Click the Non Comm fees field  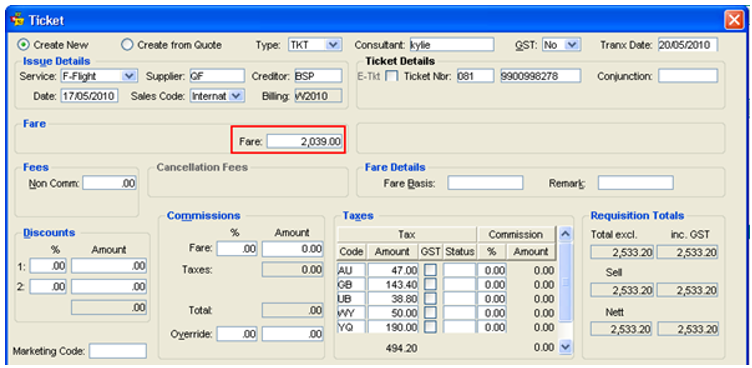(109, 183)
